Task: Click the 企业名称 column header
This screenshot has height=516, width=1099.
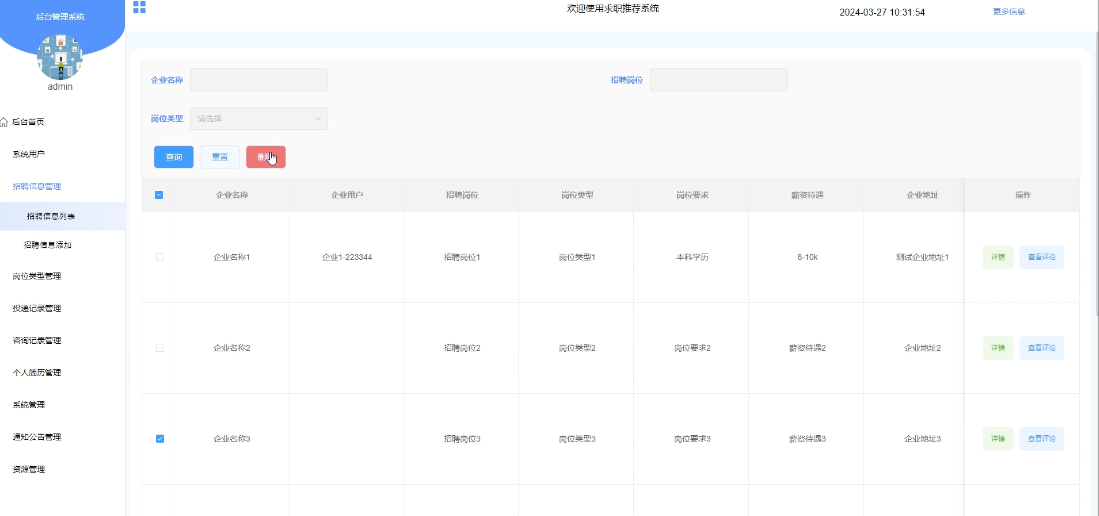Action: point(231,195)
